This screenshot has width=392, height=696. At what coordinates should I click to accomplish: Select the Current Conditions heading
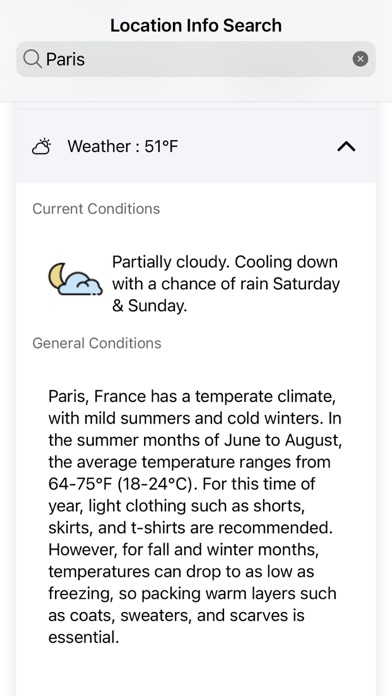(x=96, y=209)
